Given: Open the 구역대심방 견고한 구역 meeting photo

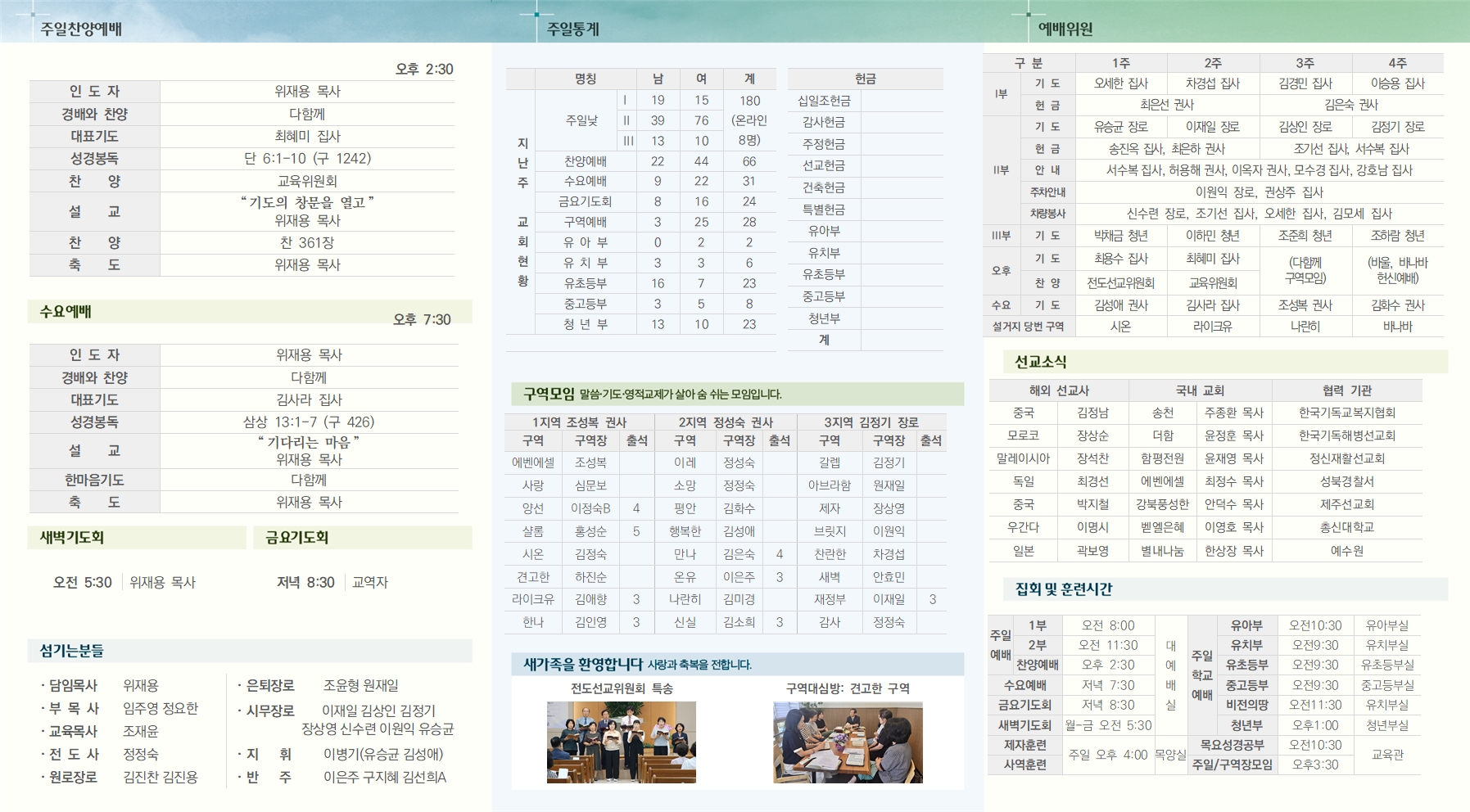Looking at the screenshot, I should point(848,742).
